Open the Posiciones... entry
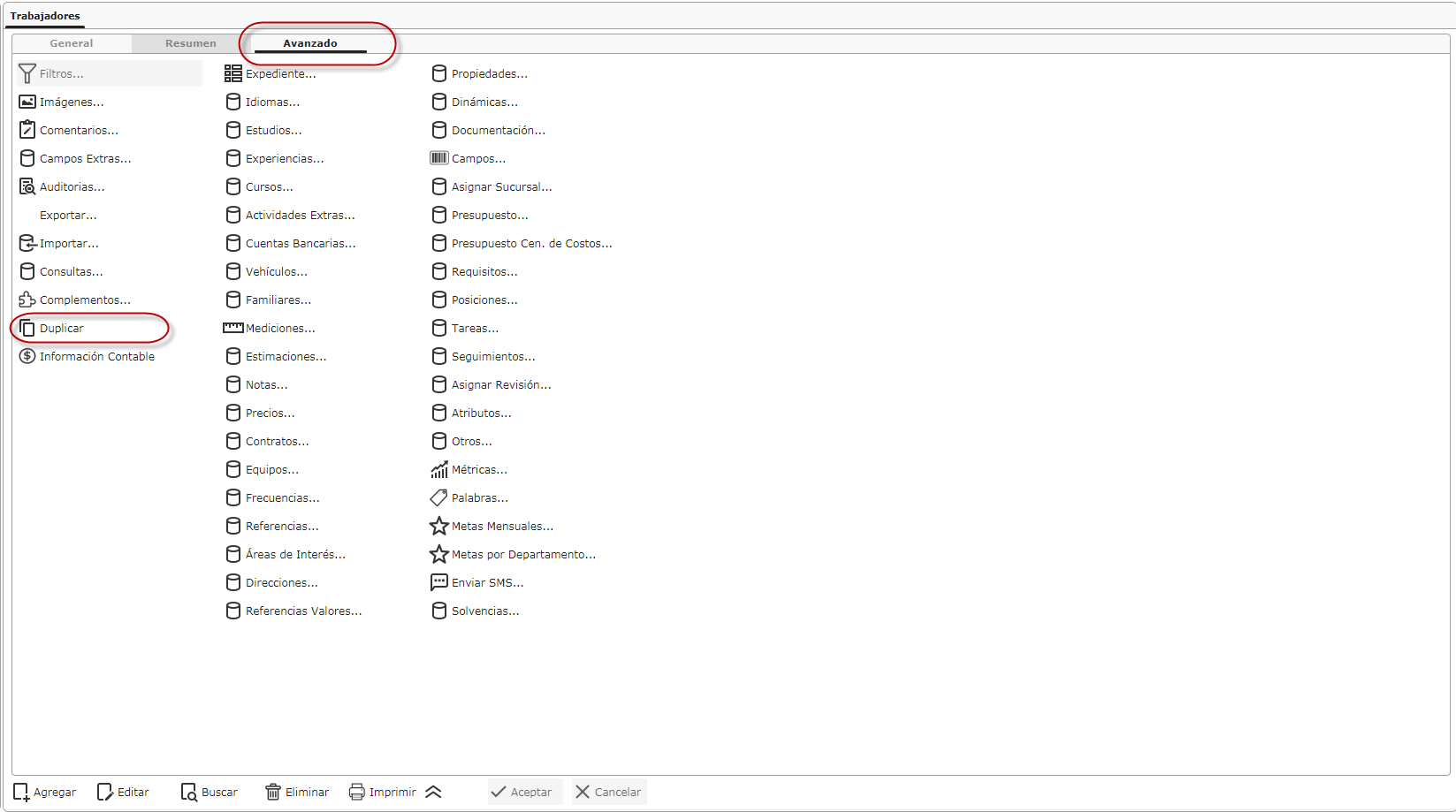Screen dimensions: 1456x812 click(484, 300)
